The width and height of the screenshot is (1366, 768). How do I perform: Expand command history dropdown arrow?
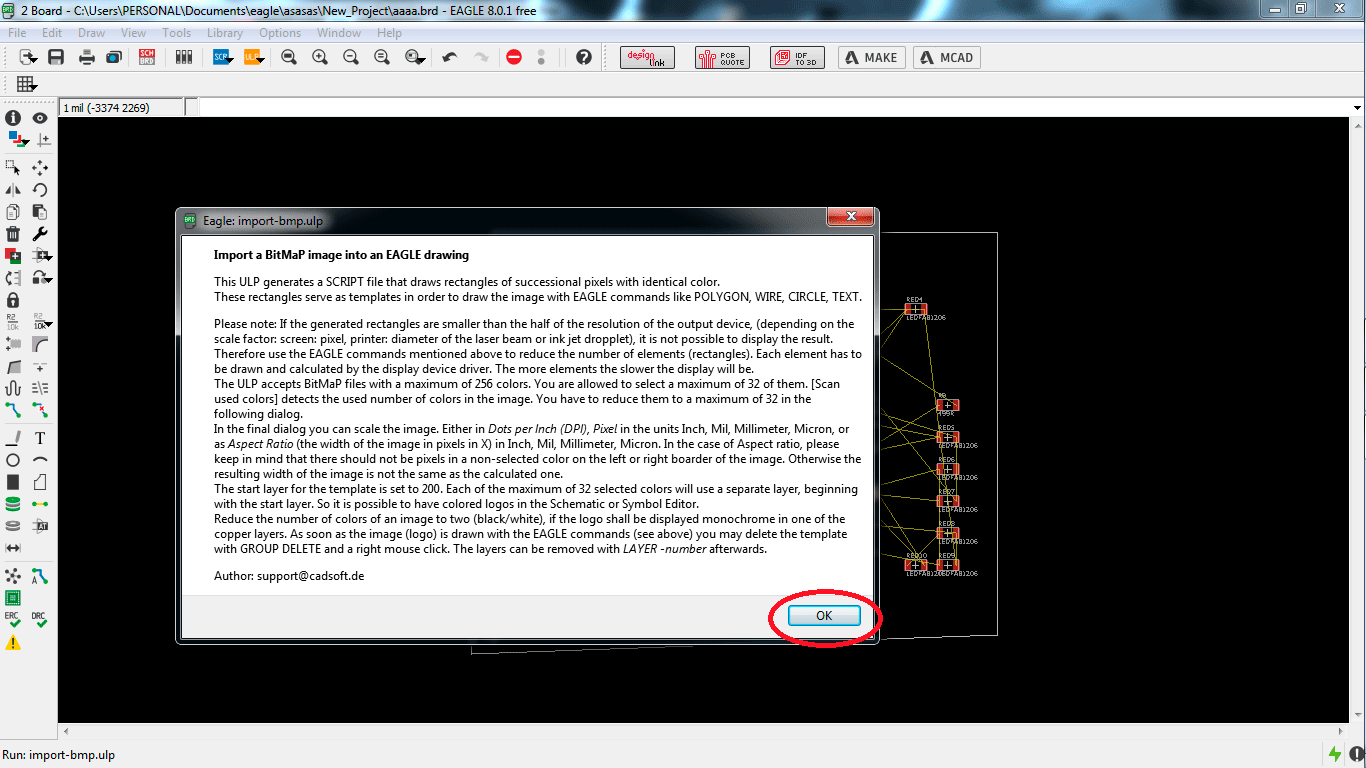pos(1356,107)
